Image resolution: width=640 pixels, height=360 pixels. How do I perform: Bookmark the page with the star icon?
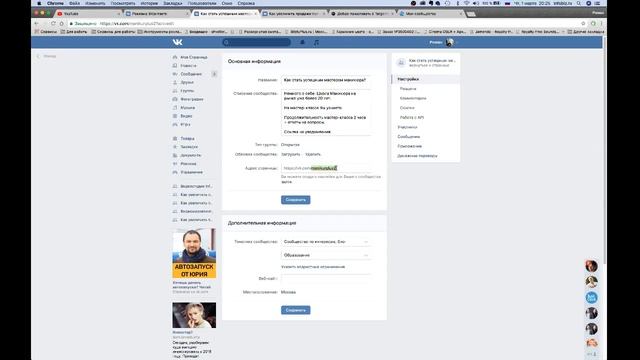[x=583, y=24]
